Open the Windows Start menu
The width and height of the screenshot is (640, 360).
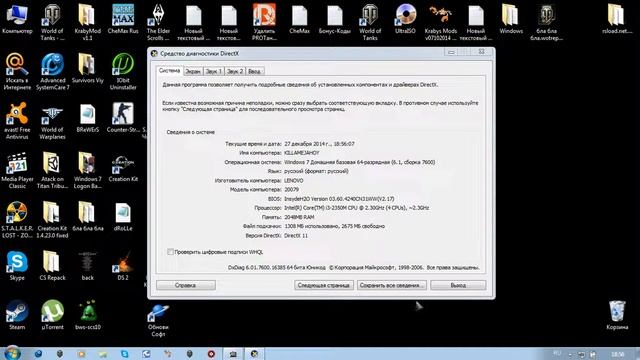[12, 353]
